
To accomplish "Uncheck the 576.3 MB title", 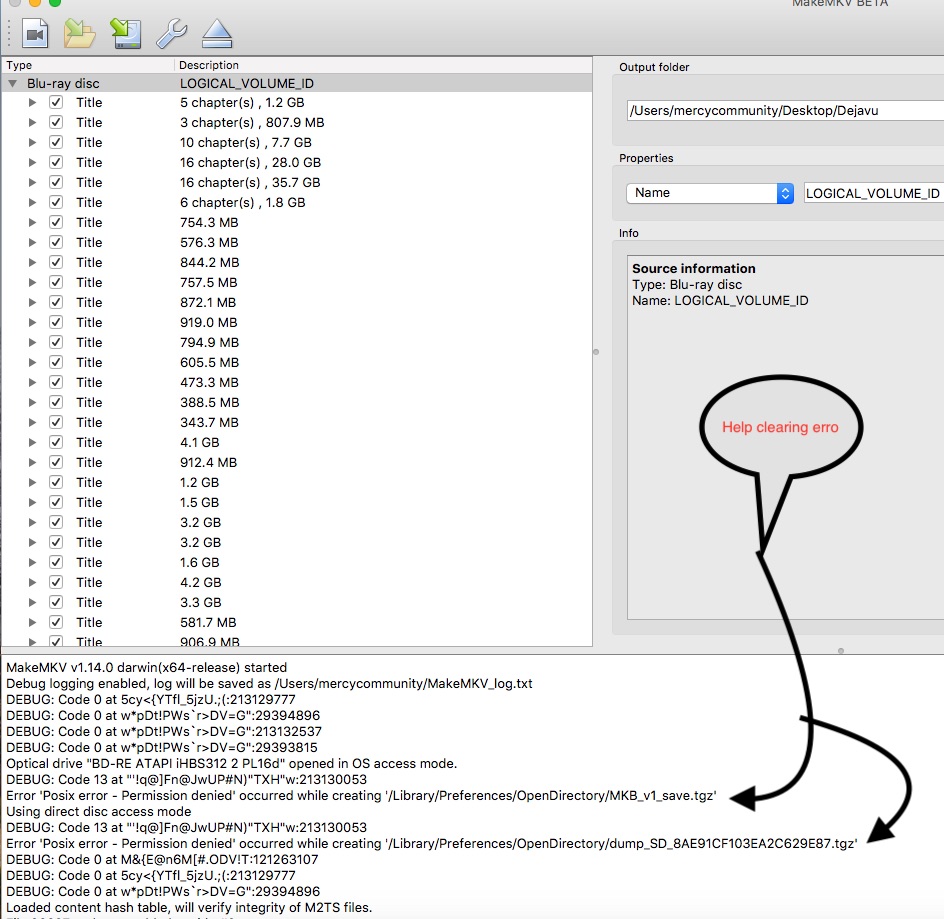I will [56, 242].
